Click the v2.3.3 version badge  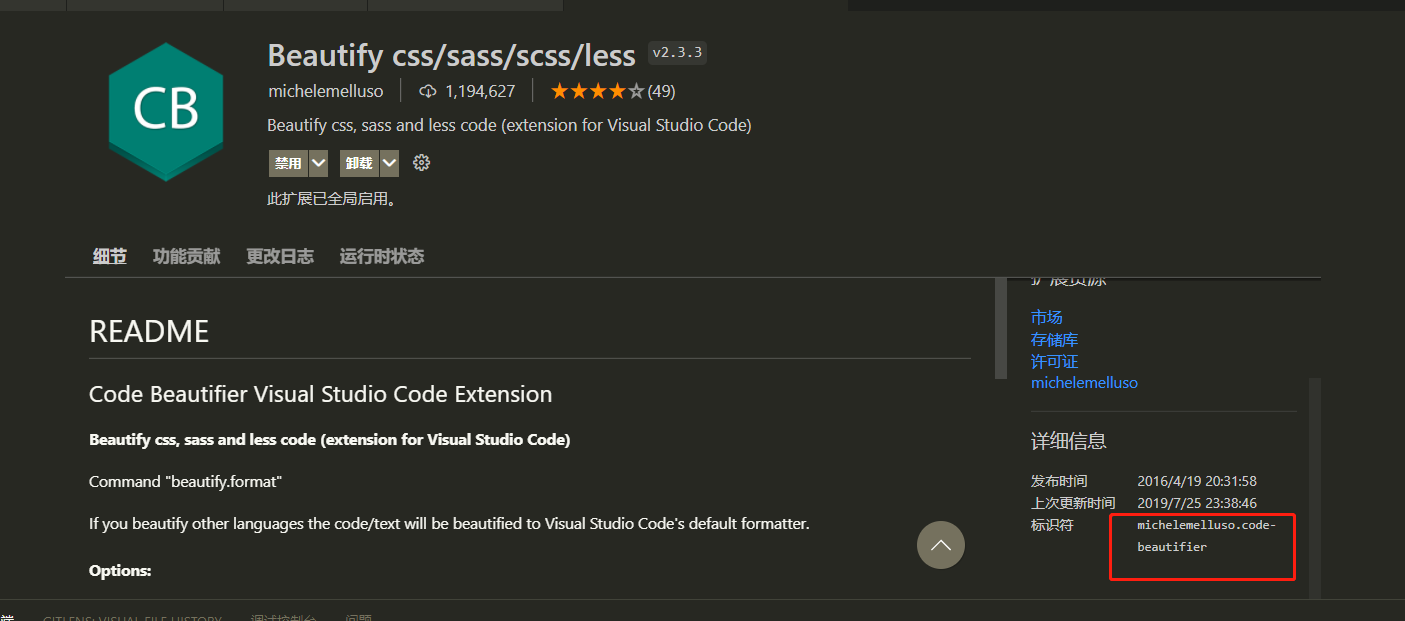click(677, 52)
